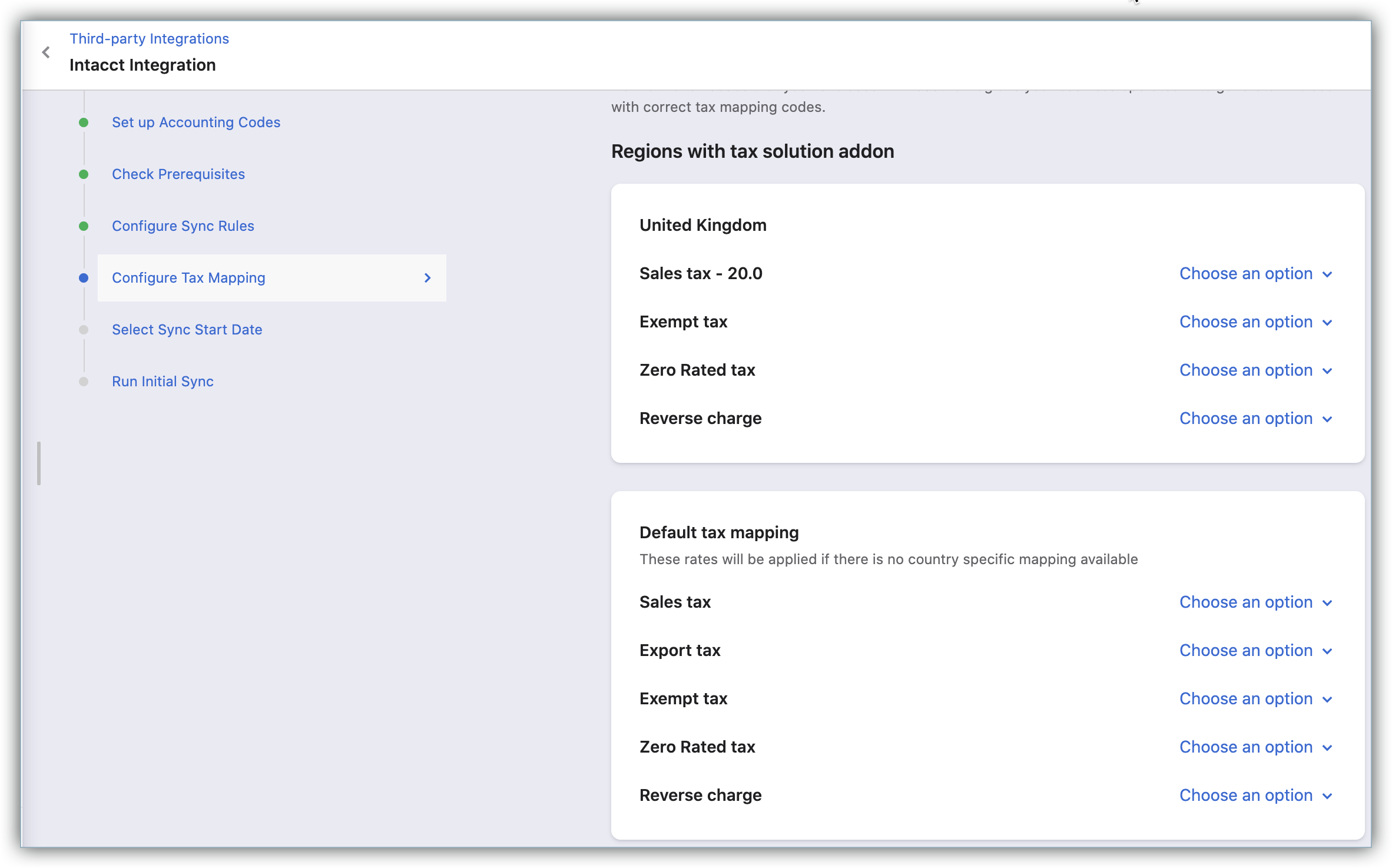The height and width of the screenshot is (868, 1392).
Task: Open the Run Initial Sync step
Action: coord(163,381)
